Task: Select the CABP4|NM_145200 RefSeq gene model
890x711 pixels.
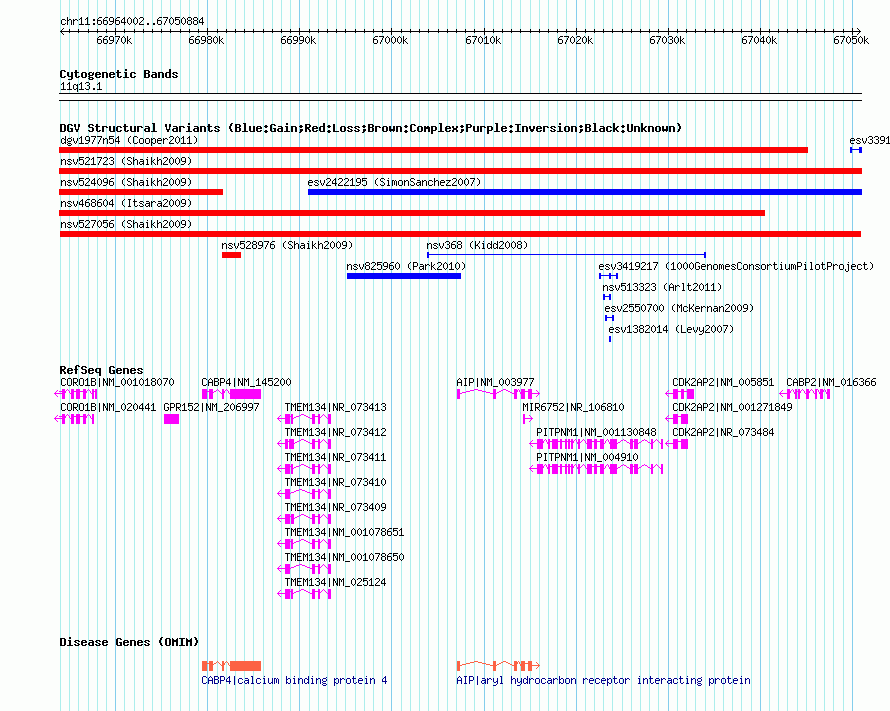Action: coord(232,394)
